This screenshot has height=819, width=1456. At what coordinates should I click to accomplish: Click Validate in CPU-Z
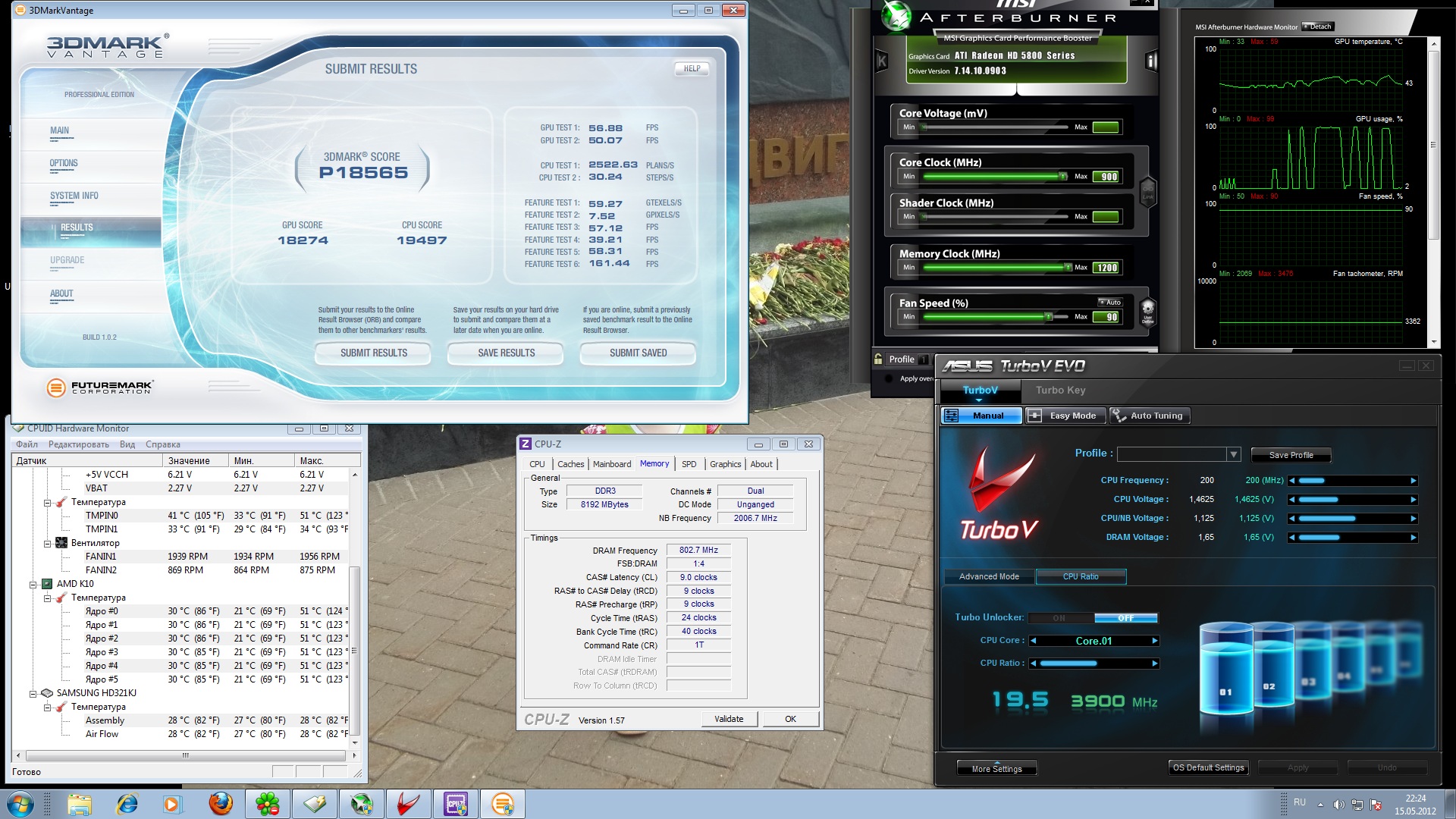pyautogui.click(x=729, y=719)
